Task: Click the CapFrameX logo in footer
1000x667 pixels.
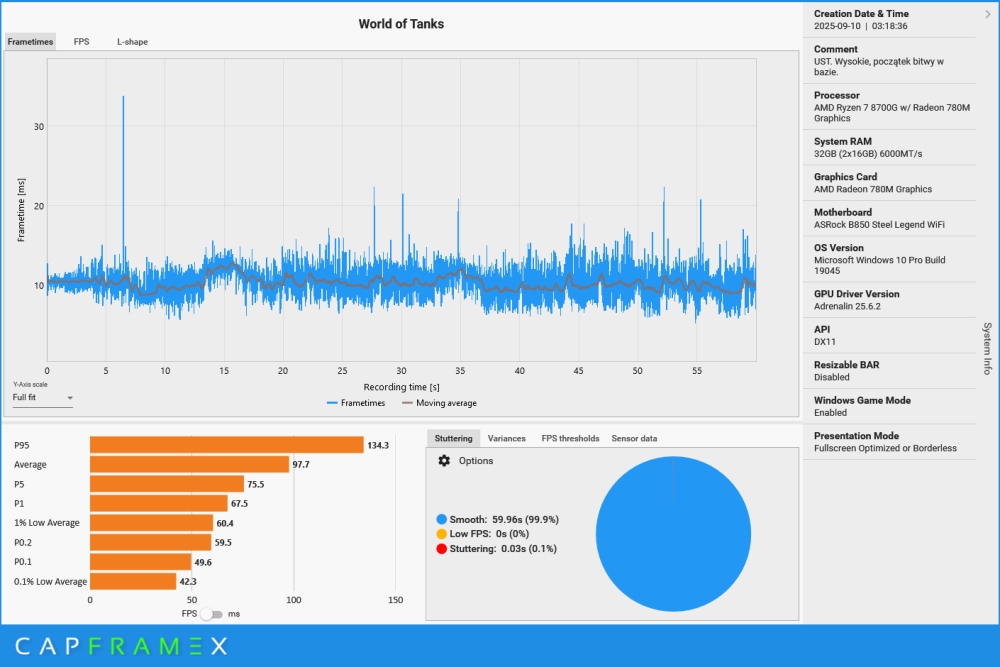Action: (x=121, y=647)
